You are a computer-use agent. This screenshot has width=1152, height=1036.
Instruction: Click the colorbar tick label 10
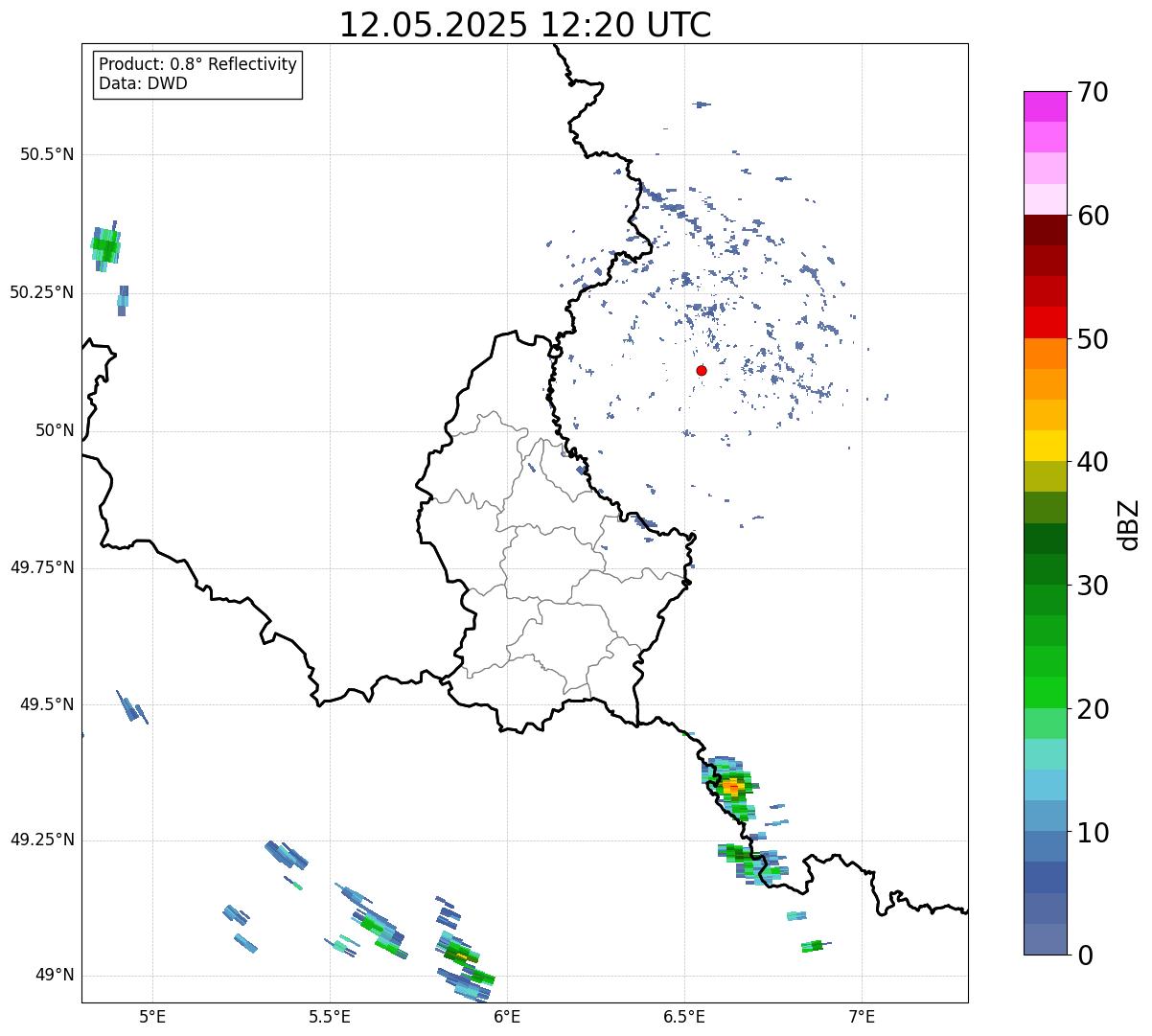(x=1093, y=833)
